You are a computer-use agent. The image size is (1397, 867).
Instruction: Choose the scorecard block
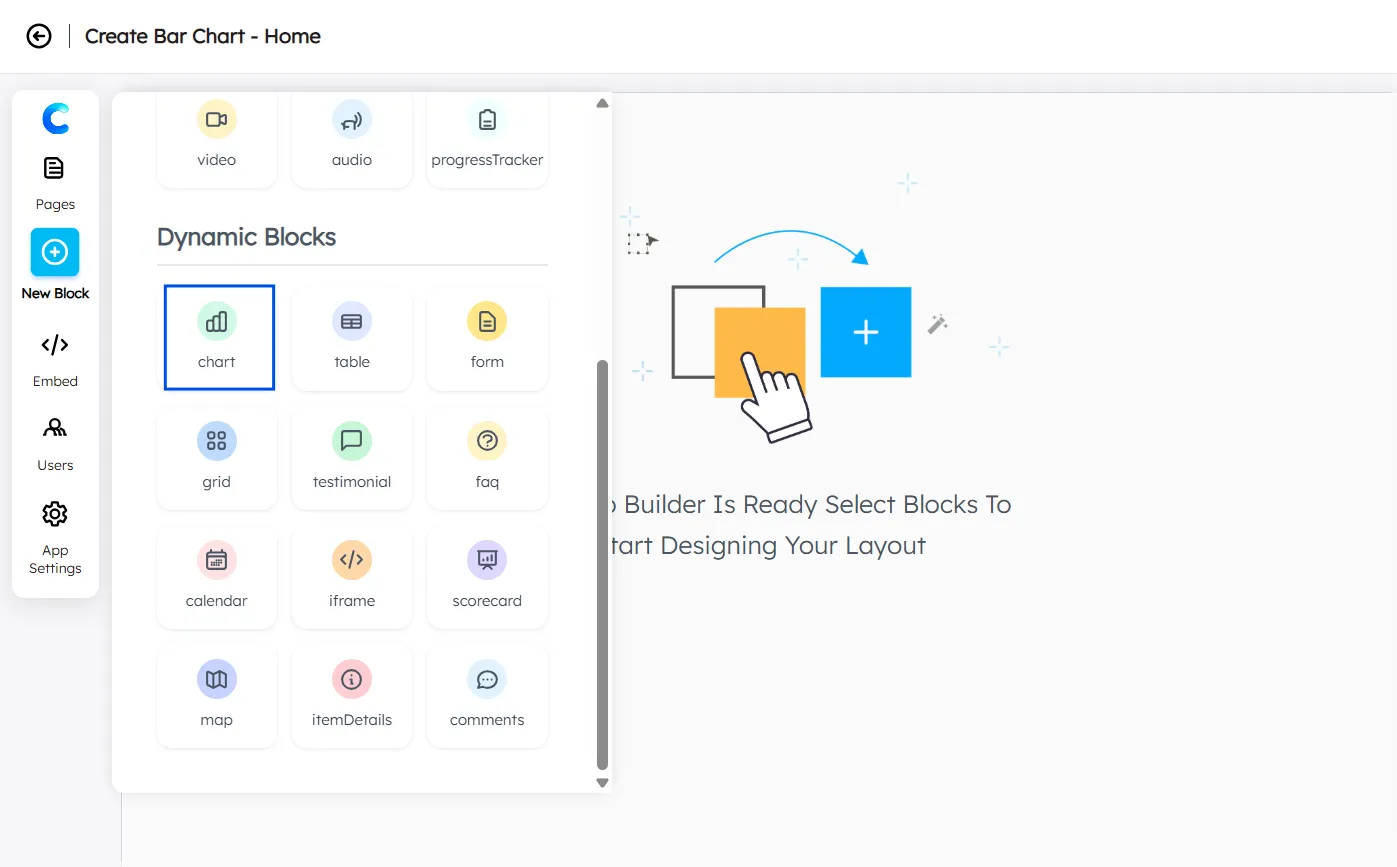(x=487, y=576)
